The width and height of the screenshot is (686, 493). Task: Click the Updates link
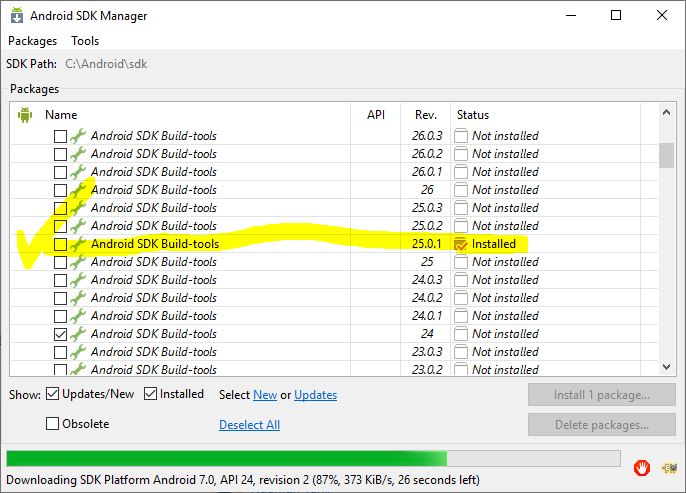315,395
